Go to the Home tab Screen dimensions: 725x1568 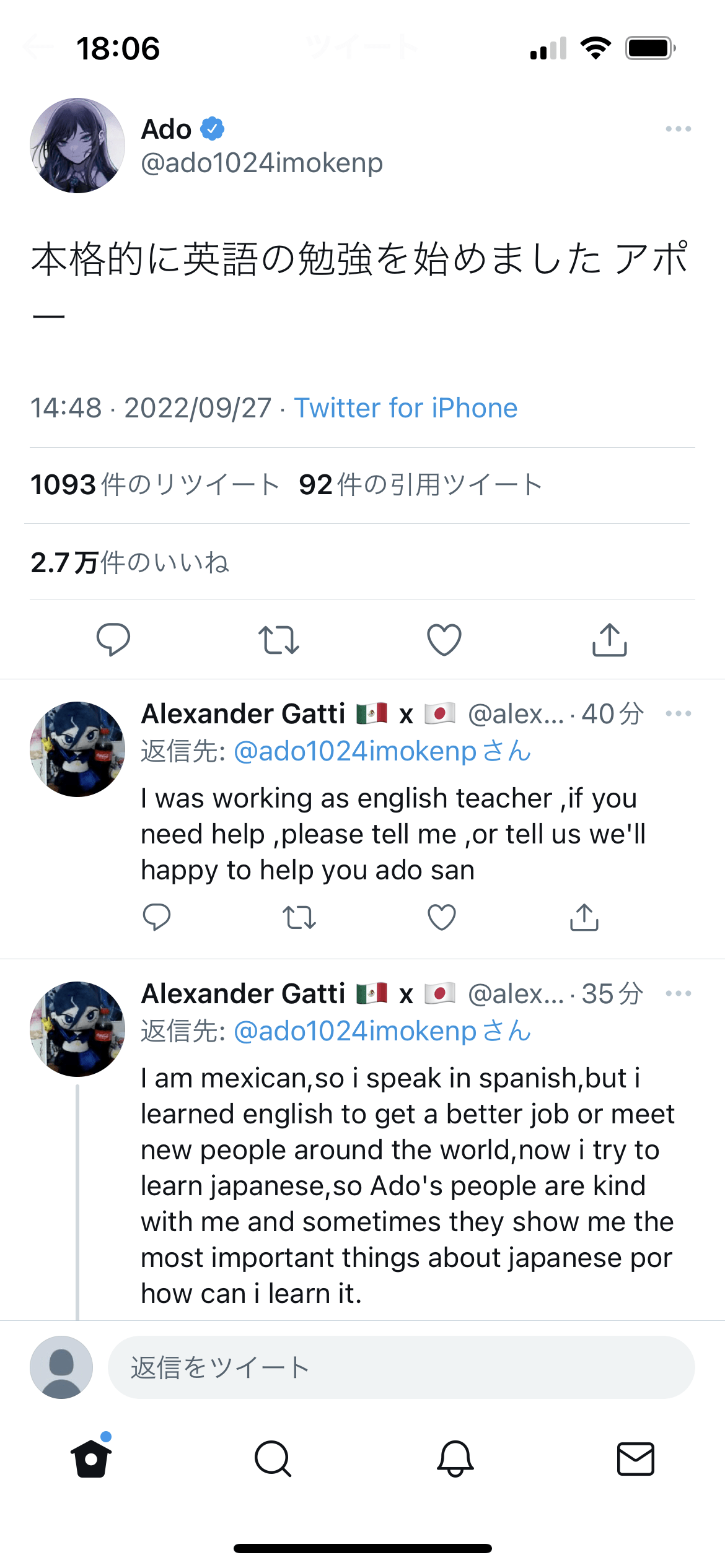(91, 1459)
